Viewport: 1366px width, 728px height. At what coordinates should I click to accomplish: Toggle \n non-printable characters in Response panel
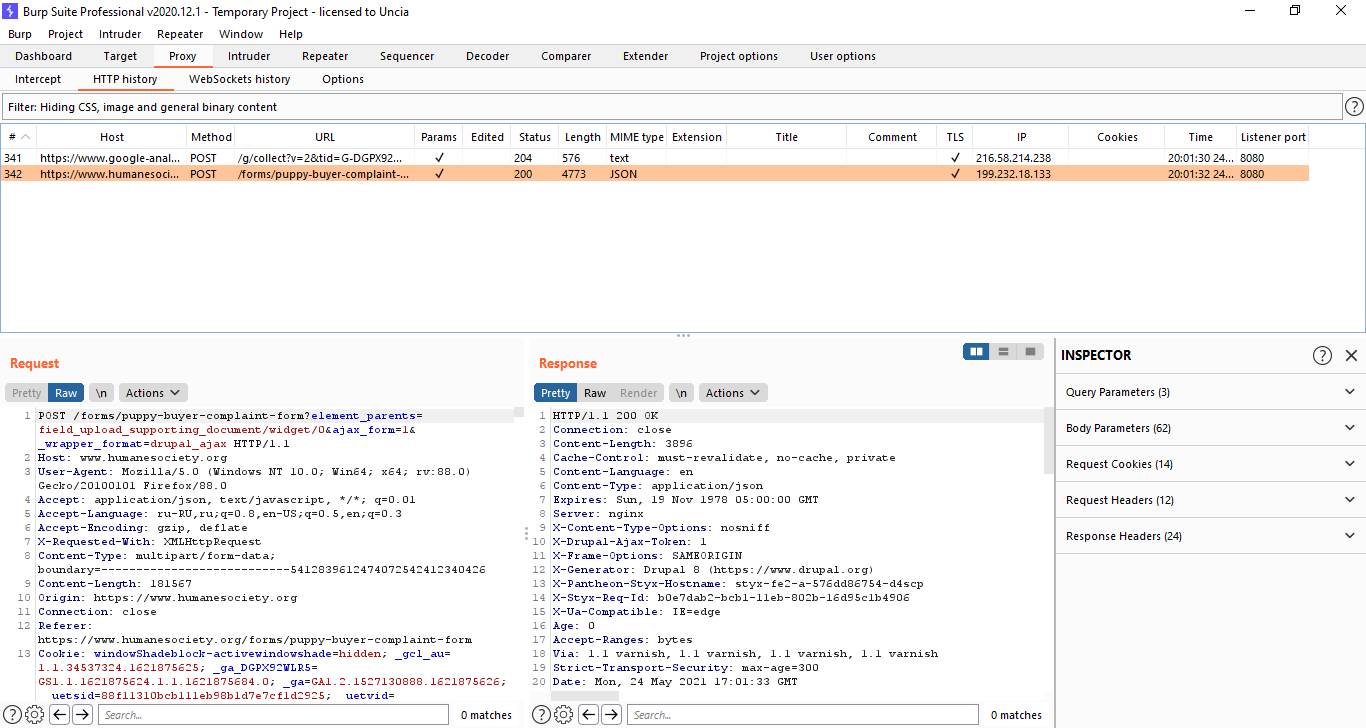681,393
